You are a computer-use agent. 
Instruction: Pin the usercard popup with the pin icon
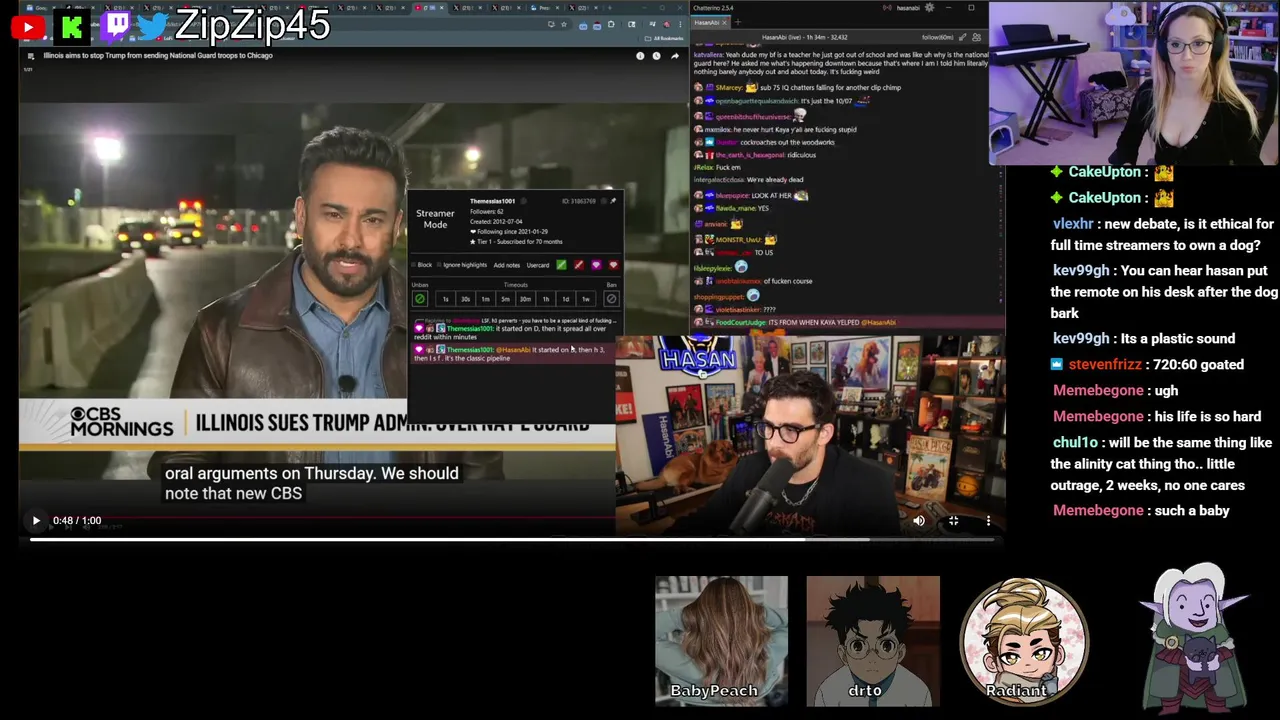coord(613,201)
